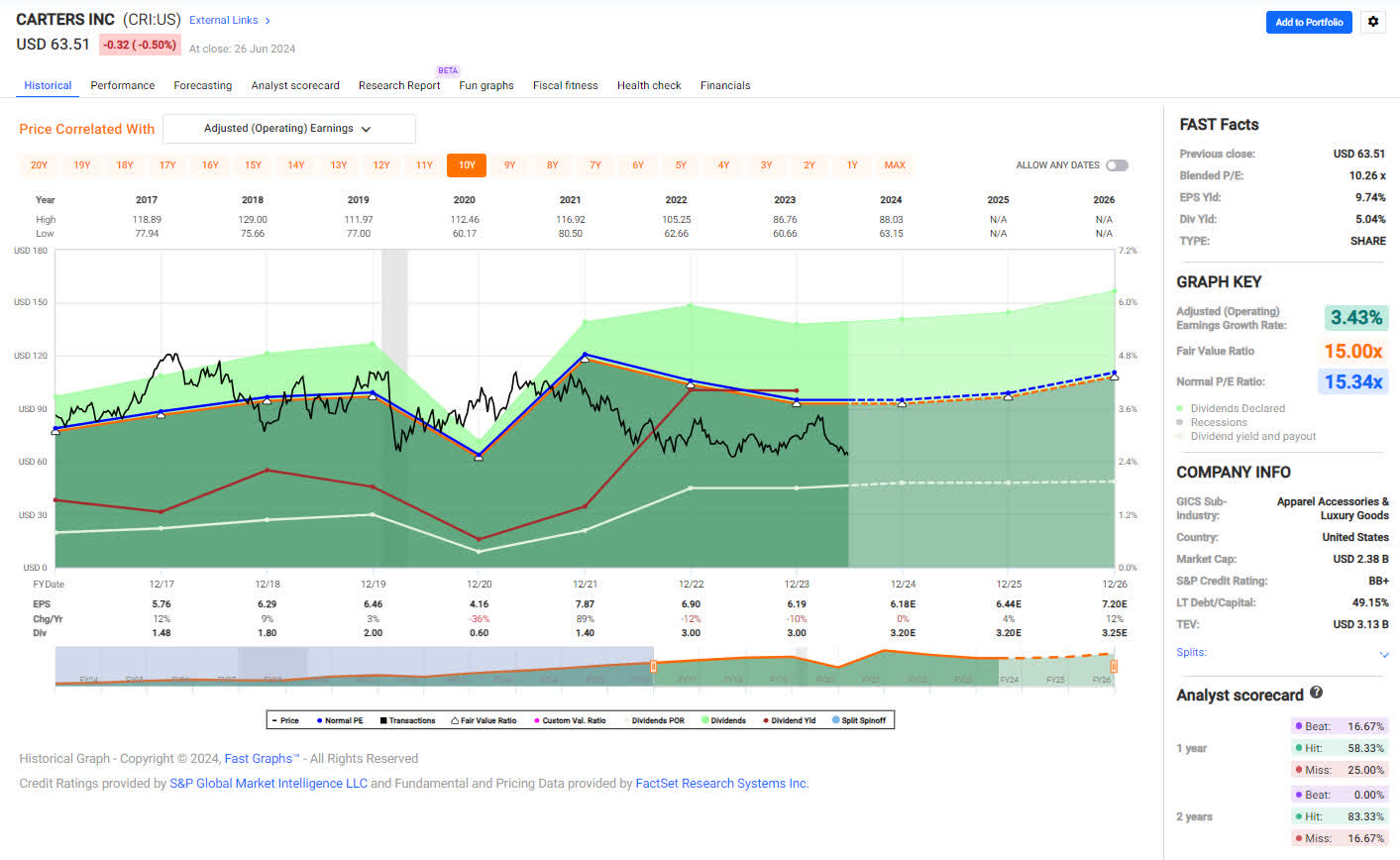Toggle the Dividends legend entry

tap(723, 720)
